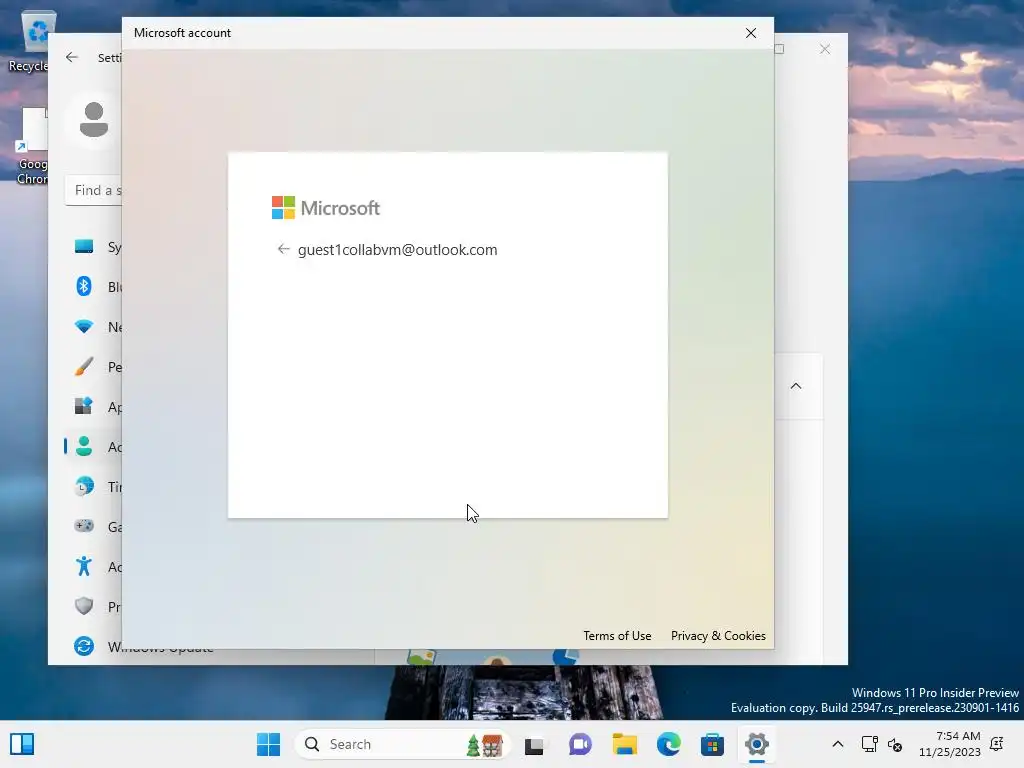Open the Chat app on taskbar
The width and height of the screenshot is (1024, 768).
pos(580,744)
